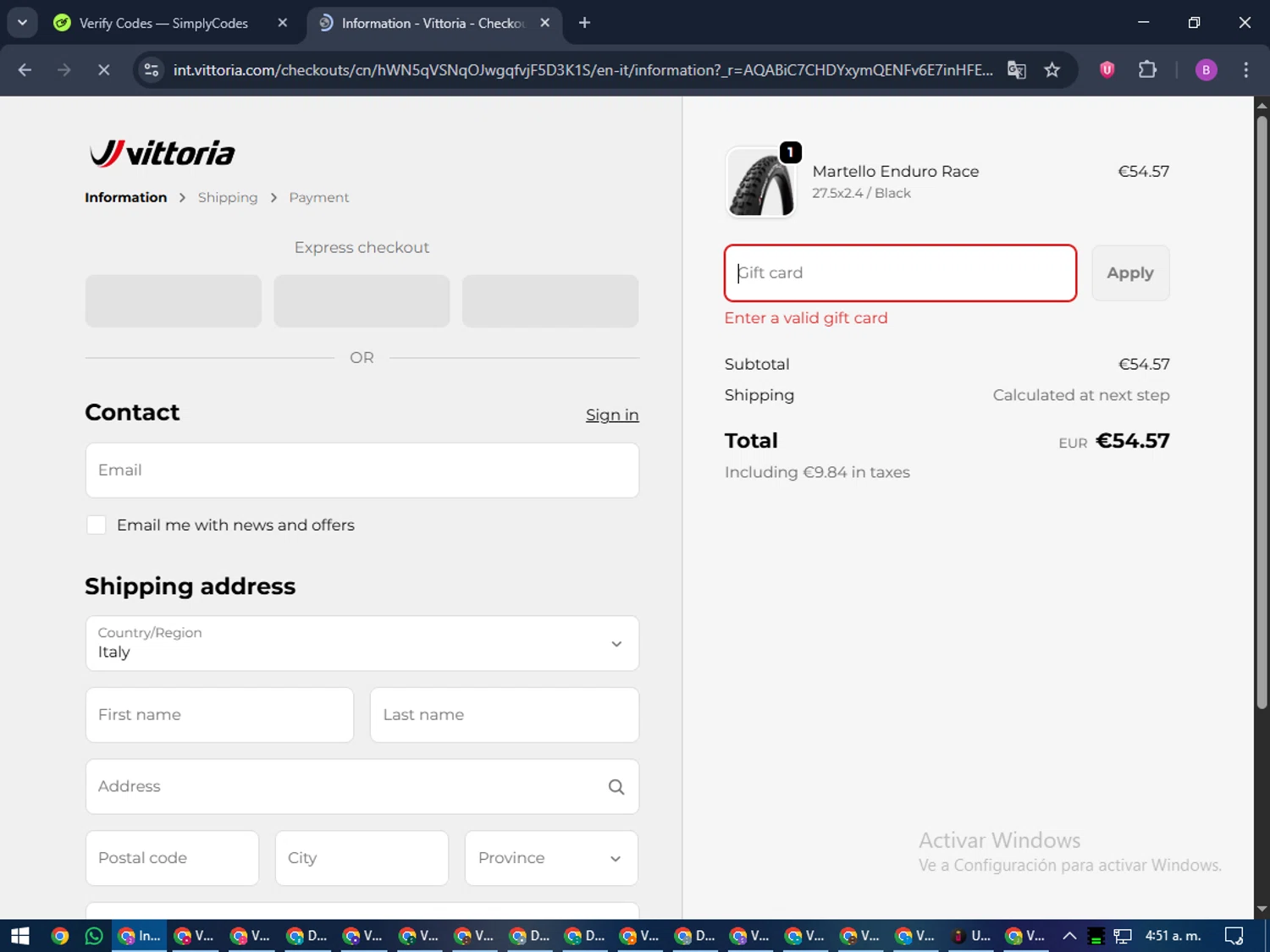The image size is (1270, 952).
Task: Close the Vittoria Checkout tab
Action: [x=545, y=23]
